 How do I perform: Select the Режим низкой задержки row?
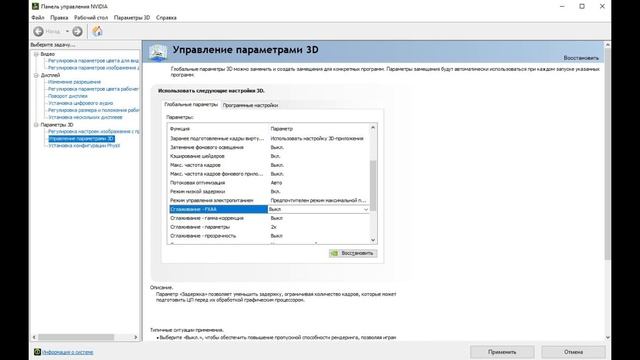(269, 191)
